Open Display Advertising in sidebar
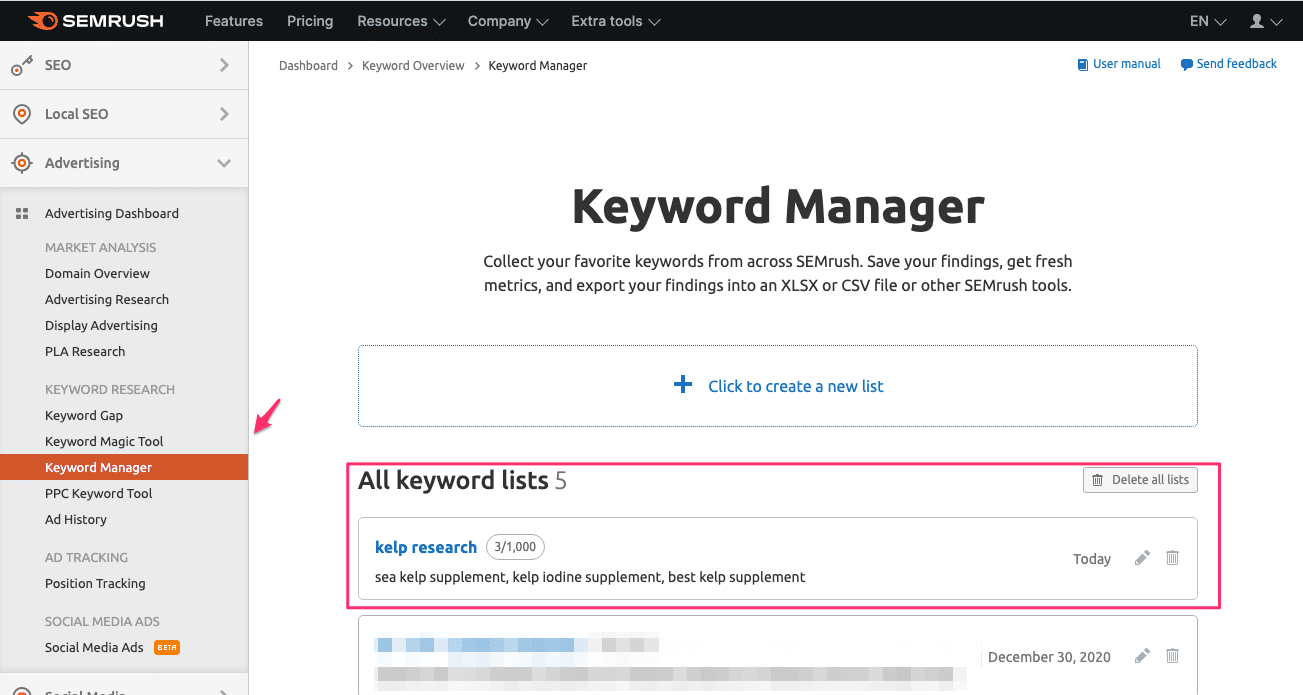This screenshot has height=695, width=1303. 101,325
